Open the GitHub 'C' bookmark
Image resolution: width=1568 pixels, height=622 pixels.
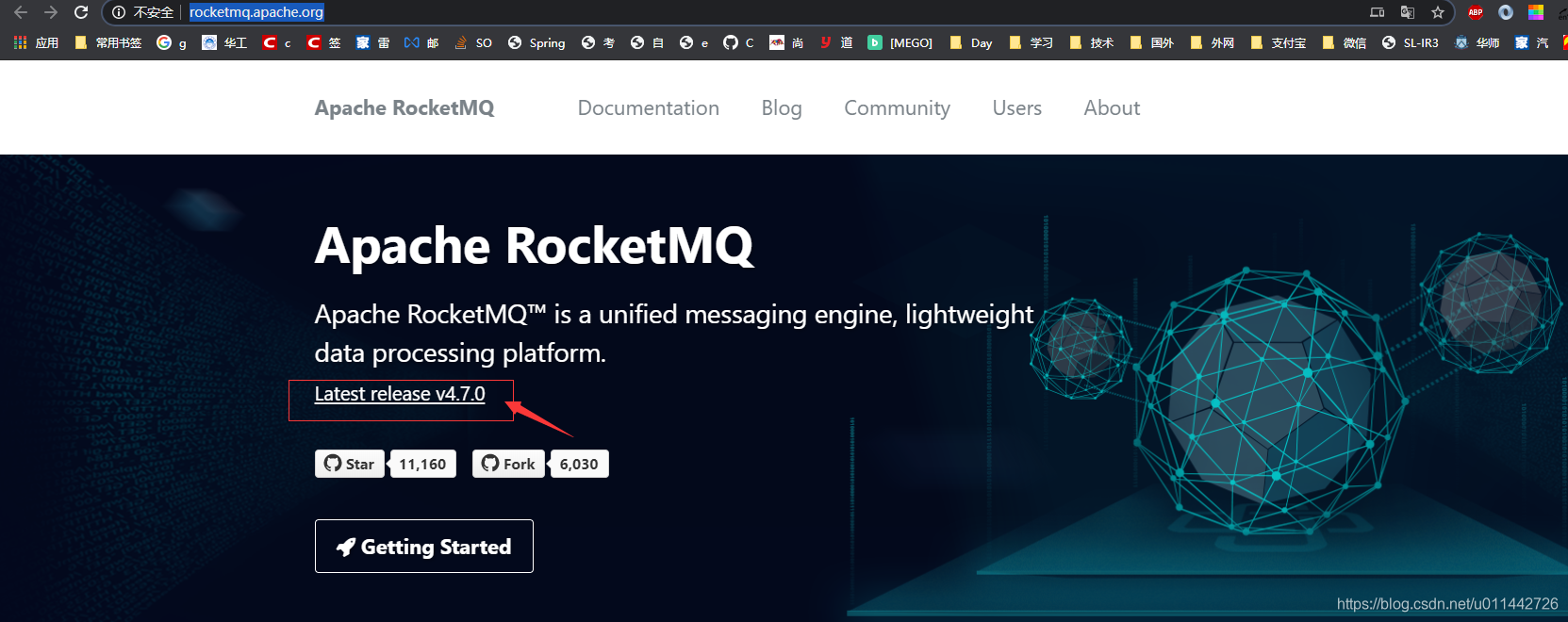click(x=738, y=42)
